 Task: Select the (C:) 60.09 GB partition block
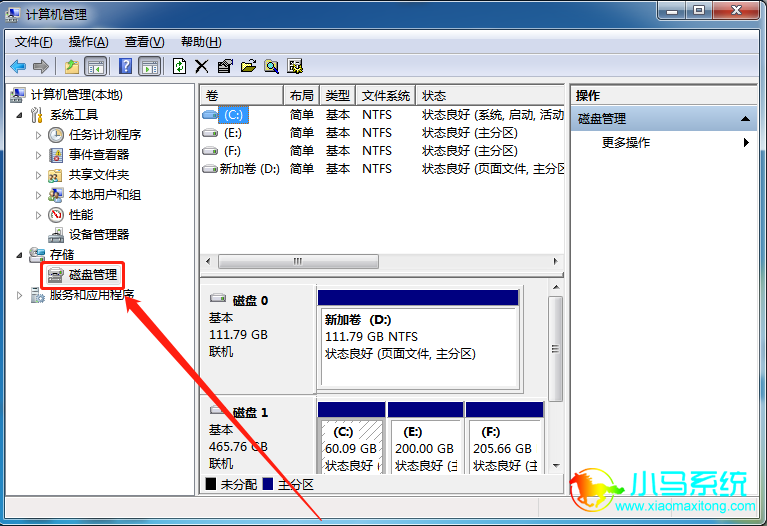[x=351, y=438]
